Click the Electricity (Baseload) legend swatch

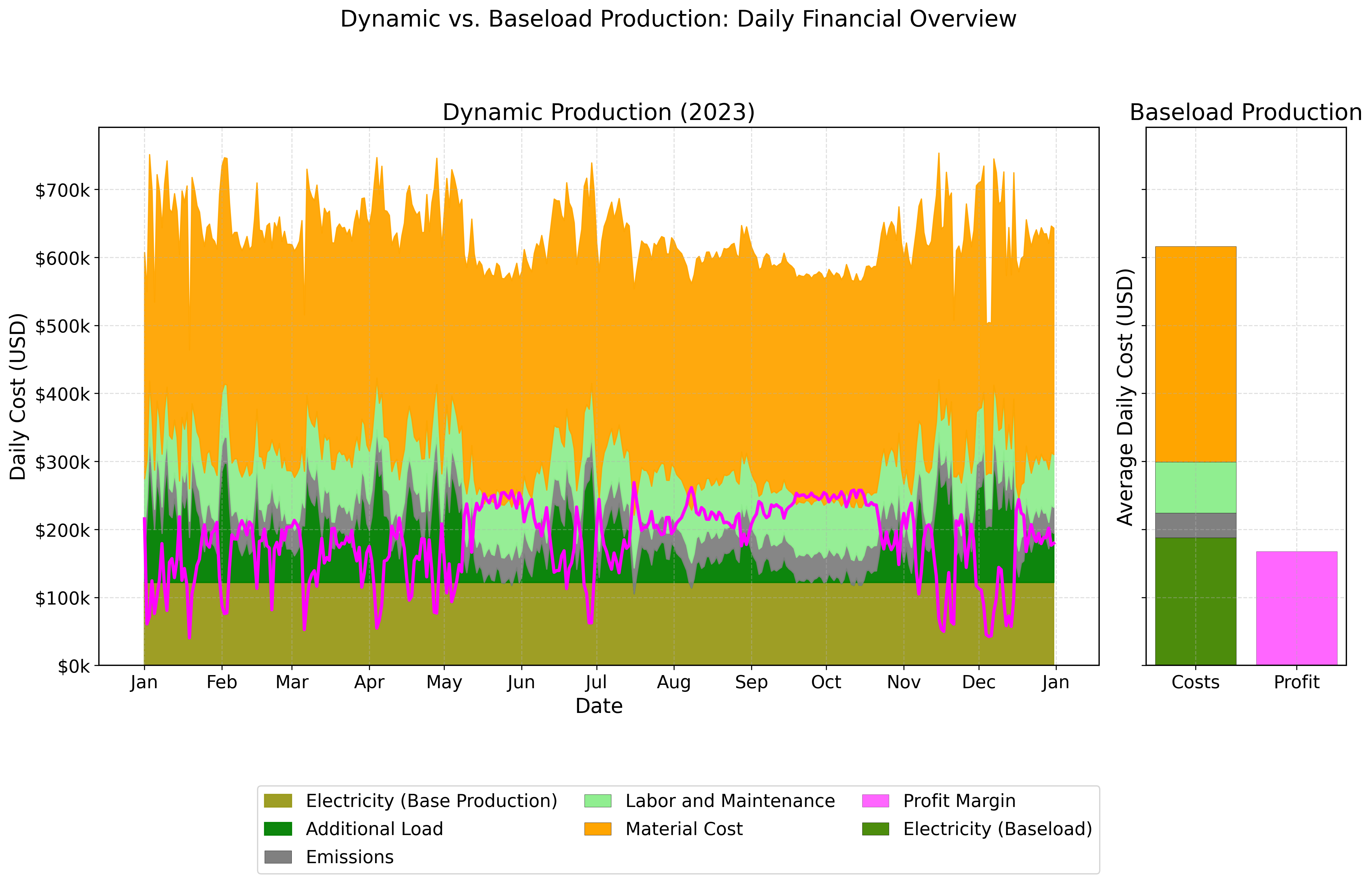876,829
